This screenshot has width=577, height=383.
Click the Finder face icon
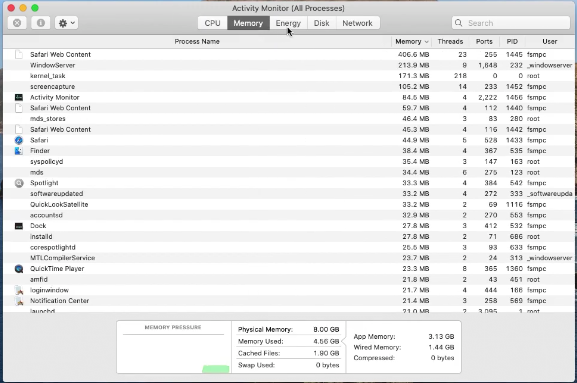click(19, 151)
